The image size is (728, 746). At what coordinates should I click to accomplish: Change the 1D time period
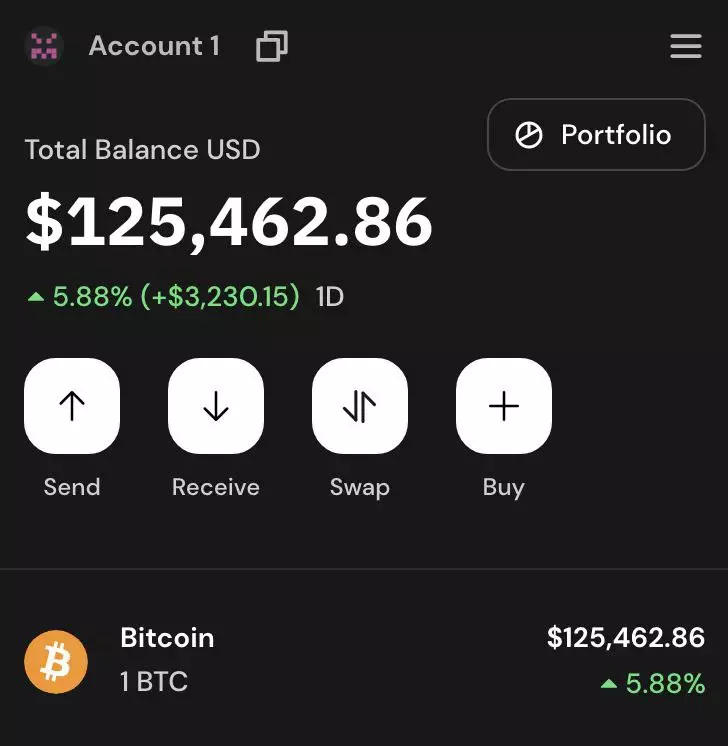tap(330, 296)
